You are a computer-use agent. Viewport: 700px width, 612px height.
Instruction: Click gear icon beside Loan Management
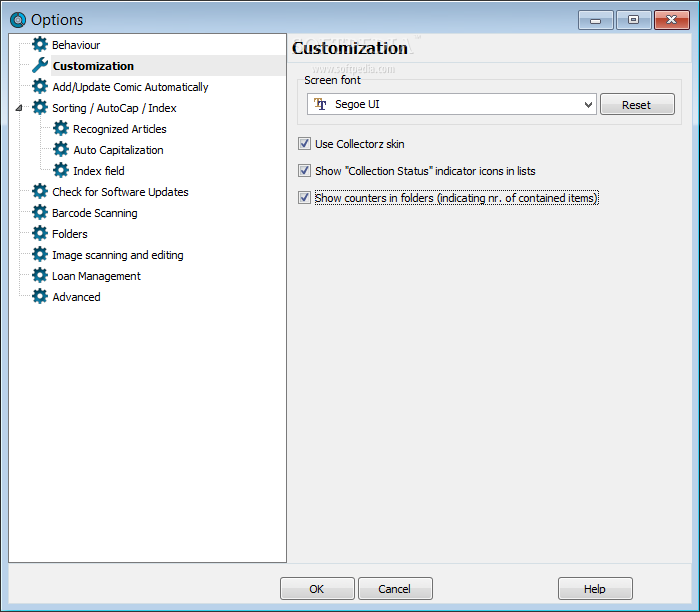tap(40, 275)
